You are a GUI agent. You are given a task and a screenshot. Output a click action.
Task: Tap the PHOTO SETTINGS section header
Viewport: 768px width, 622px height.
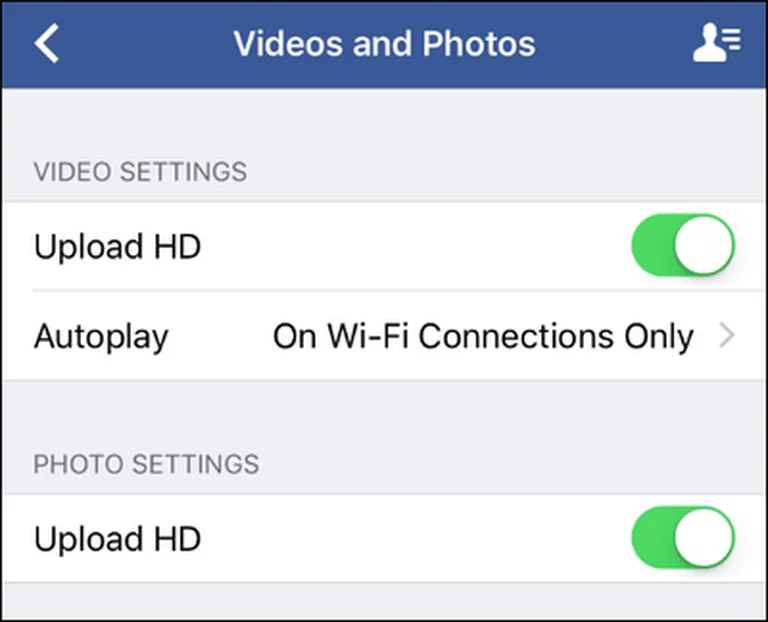(146, 464)
